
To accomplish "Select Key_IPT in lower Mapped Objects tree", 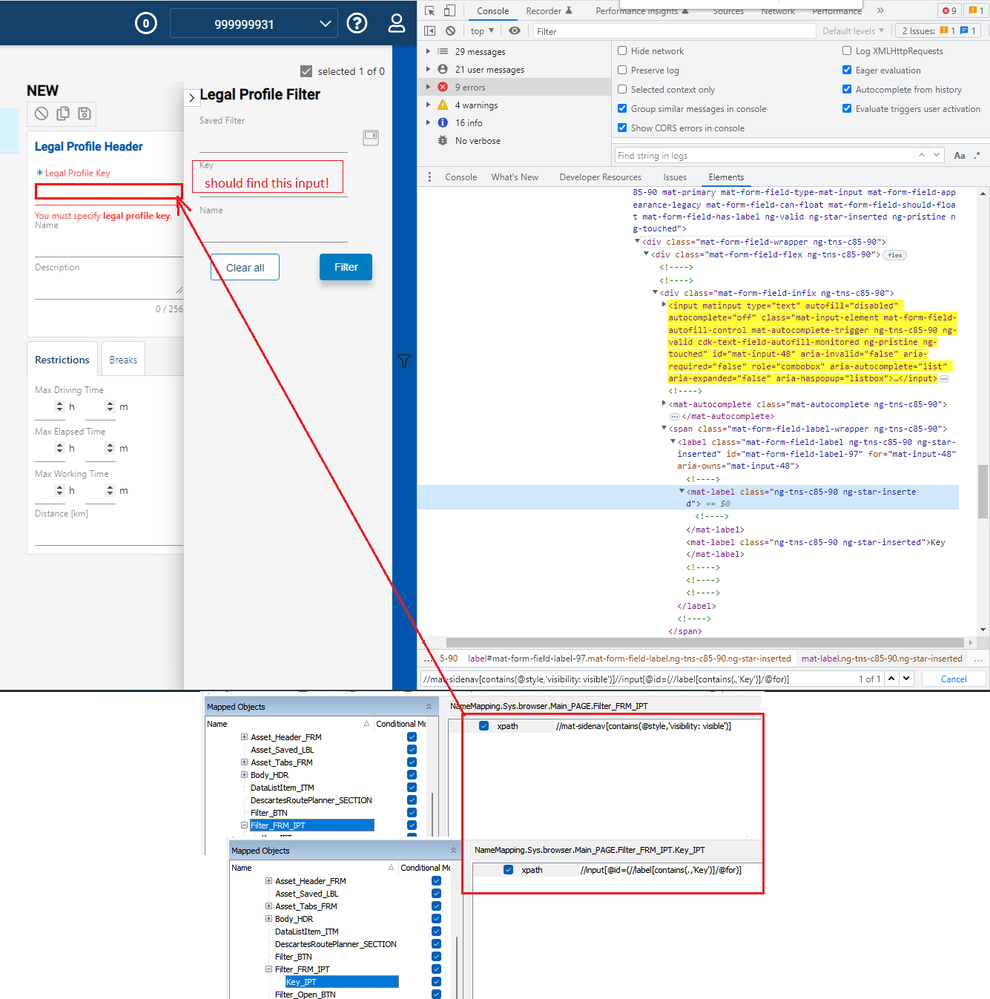I will 341,982.
